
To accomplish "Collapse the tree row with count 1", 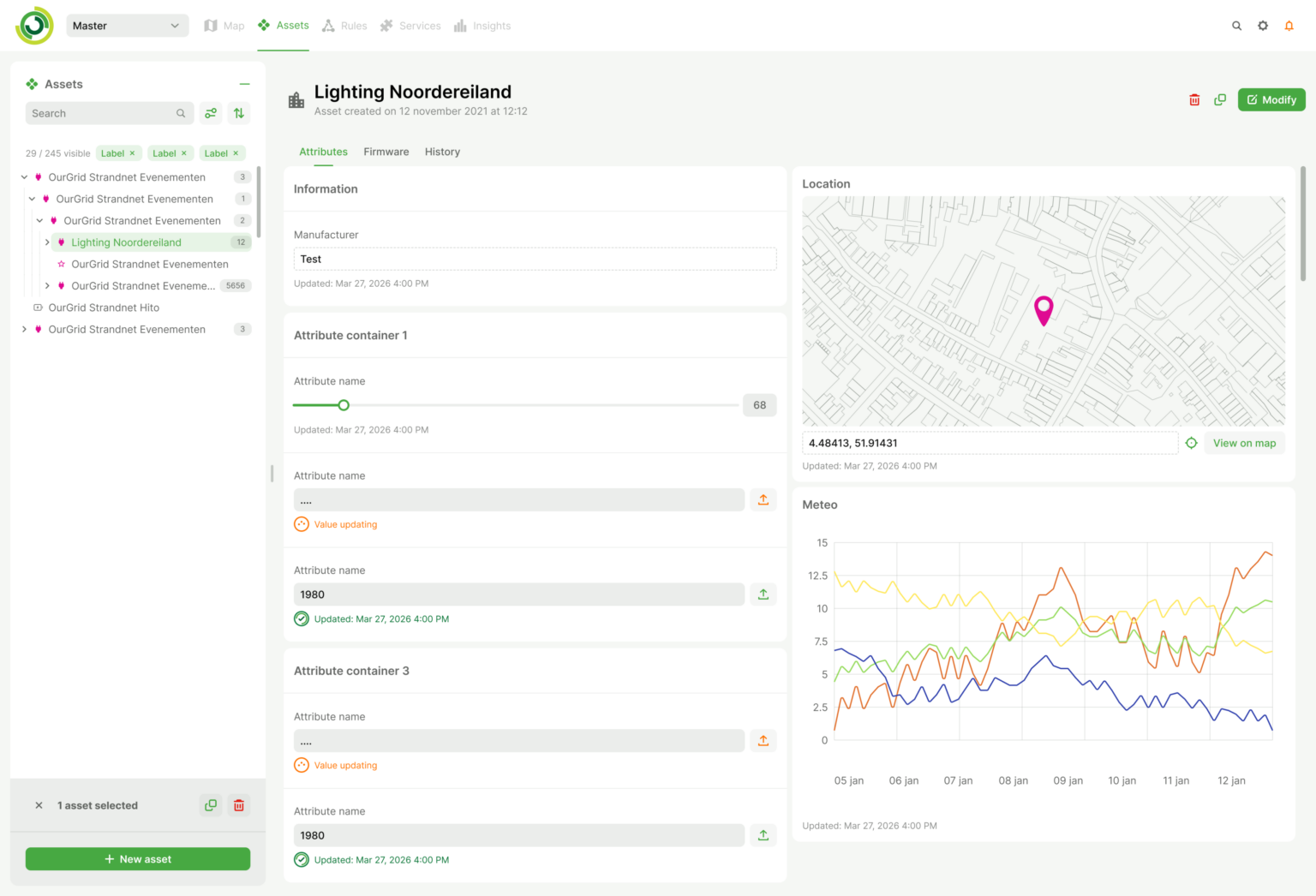I will [32, 199].
